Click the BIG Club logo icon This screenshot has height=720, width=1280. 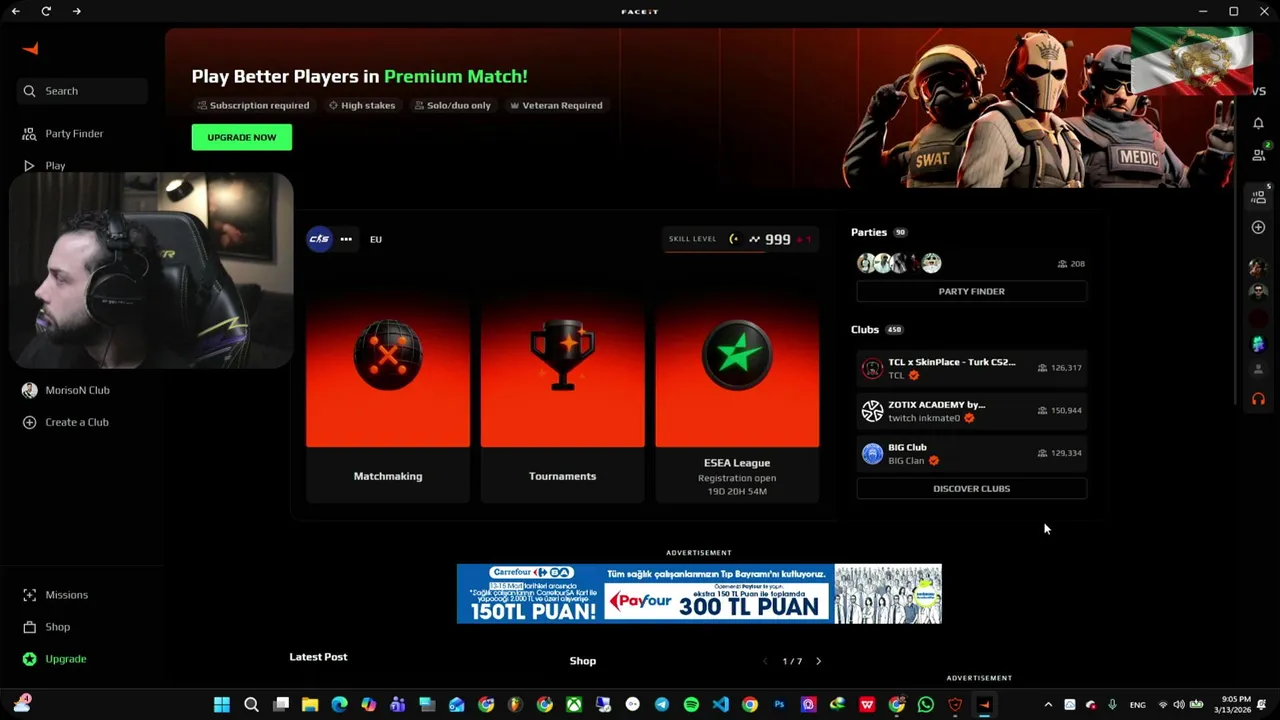tap(872, 453)
